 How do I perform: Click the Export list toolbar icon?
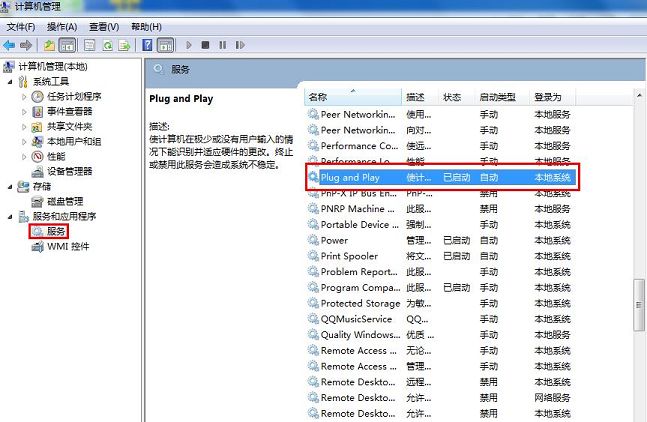click(x=125, y=45)
